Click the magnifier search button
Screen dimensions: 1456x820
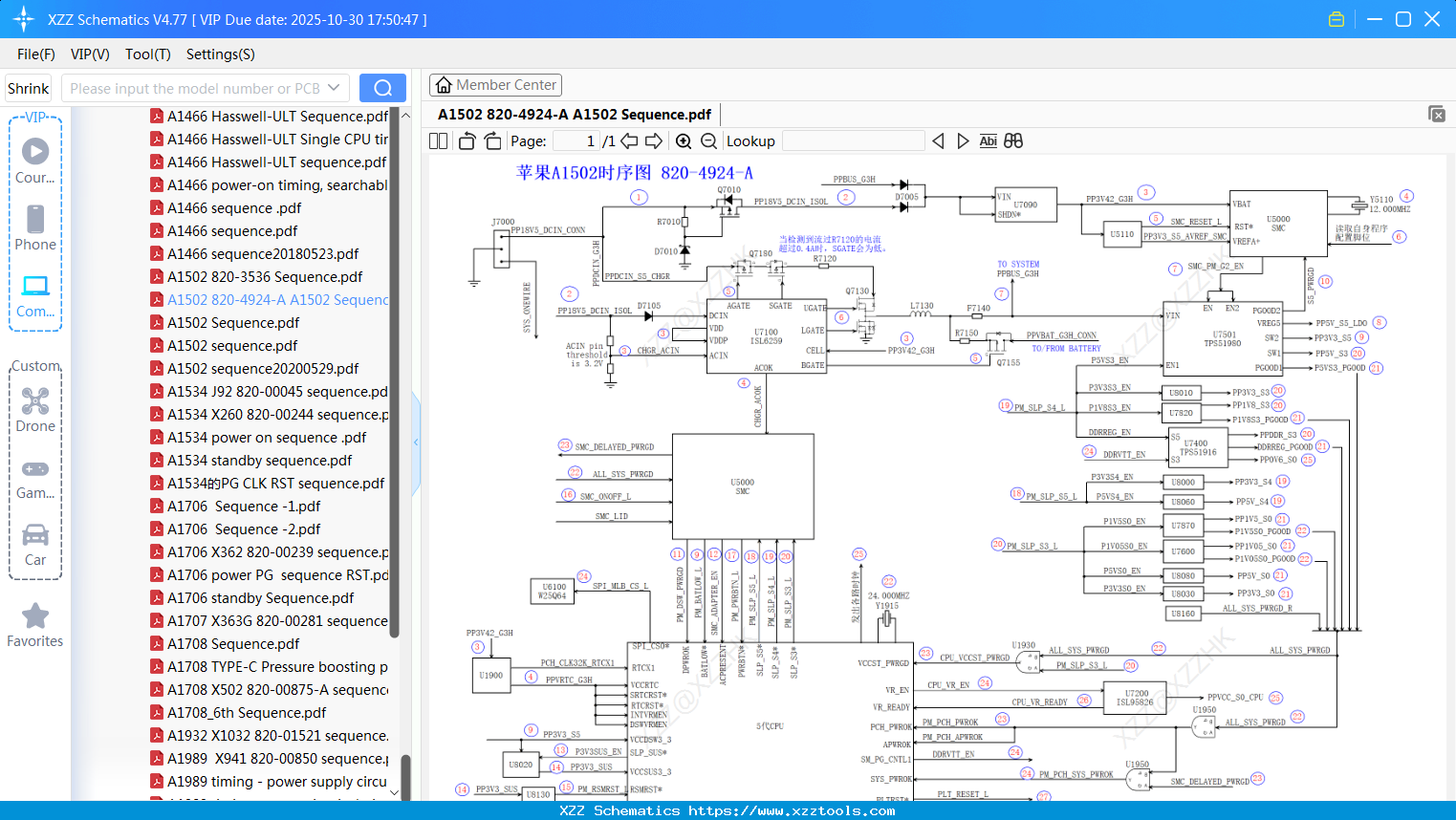382,88
